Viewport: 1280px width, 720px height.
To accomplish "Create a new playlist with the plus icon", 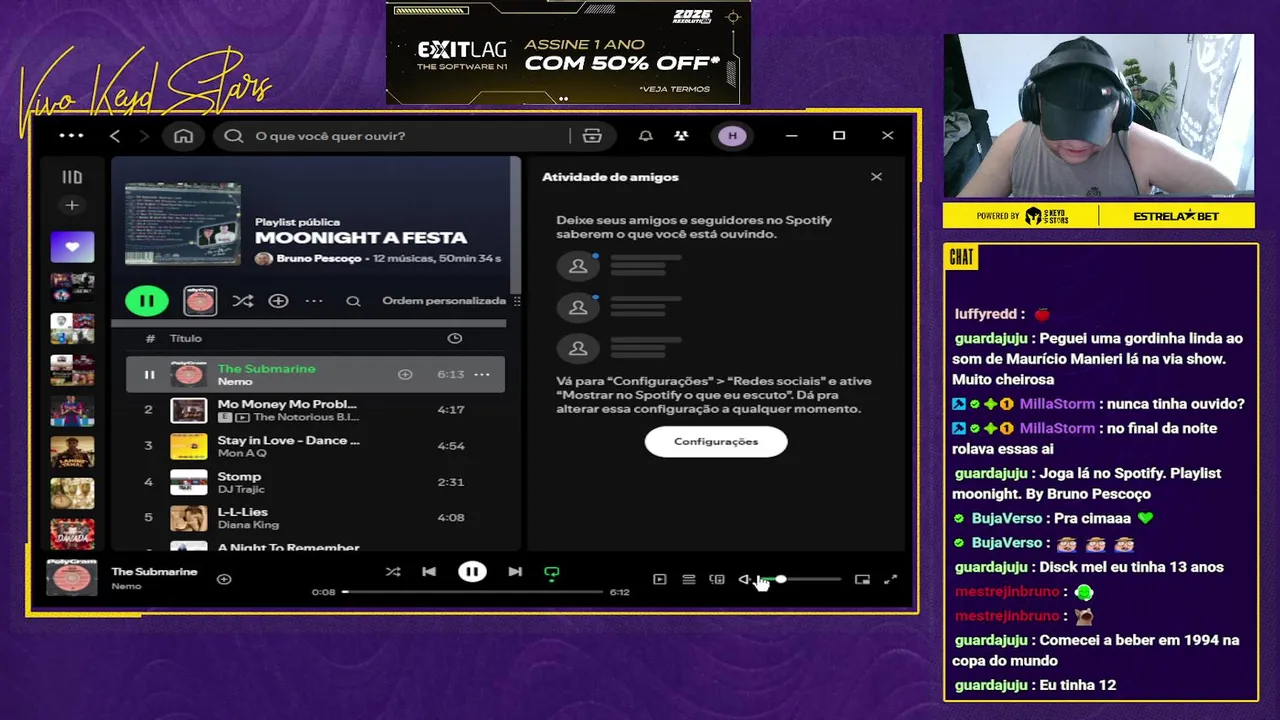I will [x=72, y=205].
